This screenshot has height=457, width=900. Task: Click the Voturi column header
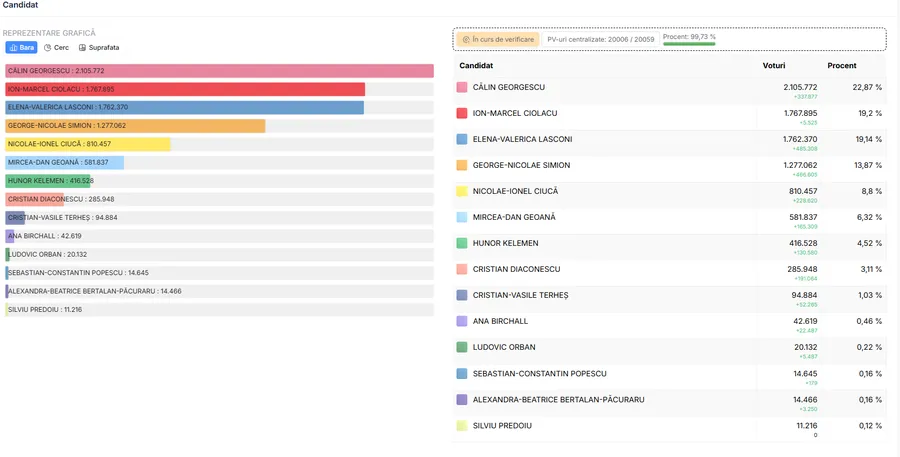(x=774, y=65)
